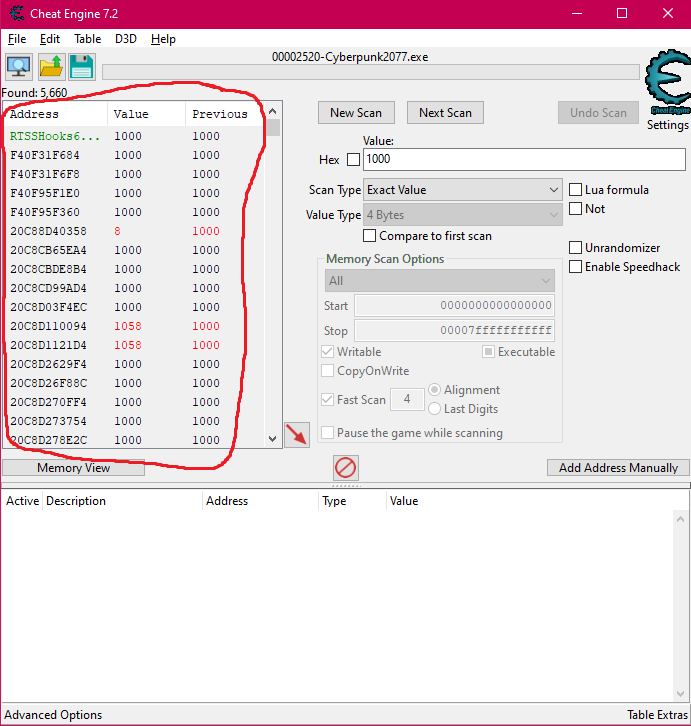Save the table with floppy disk icon

pos(82,67)
